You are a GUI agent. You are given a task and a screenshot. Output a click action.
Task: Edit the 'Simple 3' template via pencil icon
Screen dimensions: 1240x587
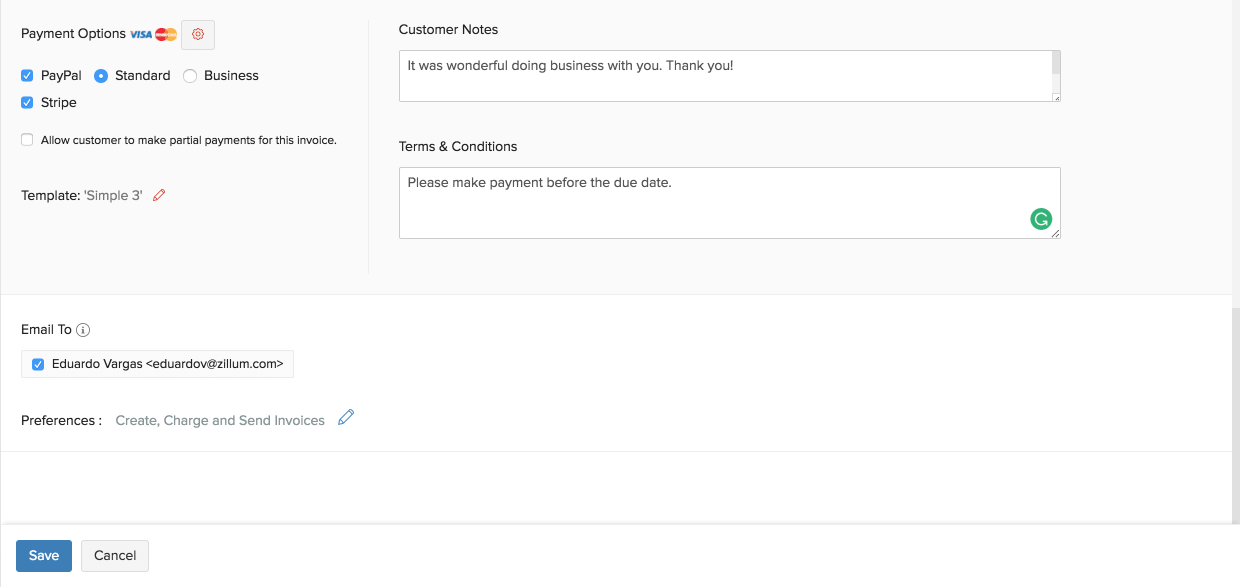(158, 195)
